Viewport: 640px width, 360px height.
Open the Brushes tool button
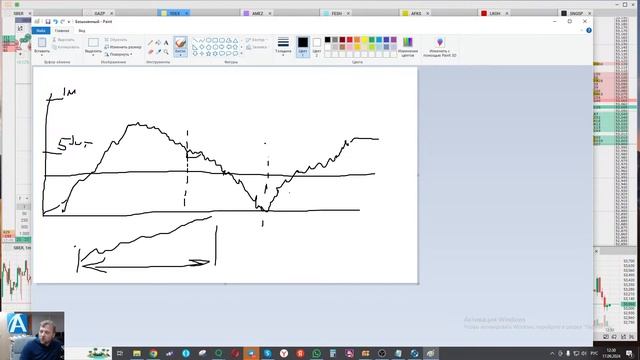pos(180,46)
